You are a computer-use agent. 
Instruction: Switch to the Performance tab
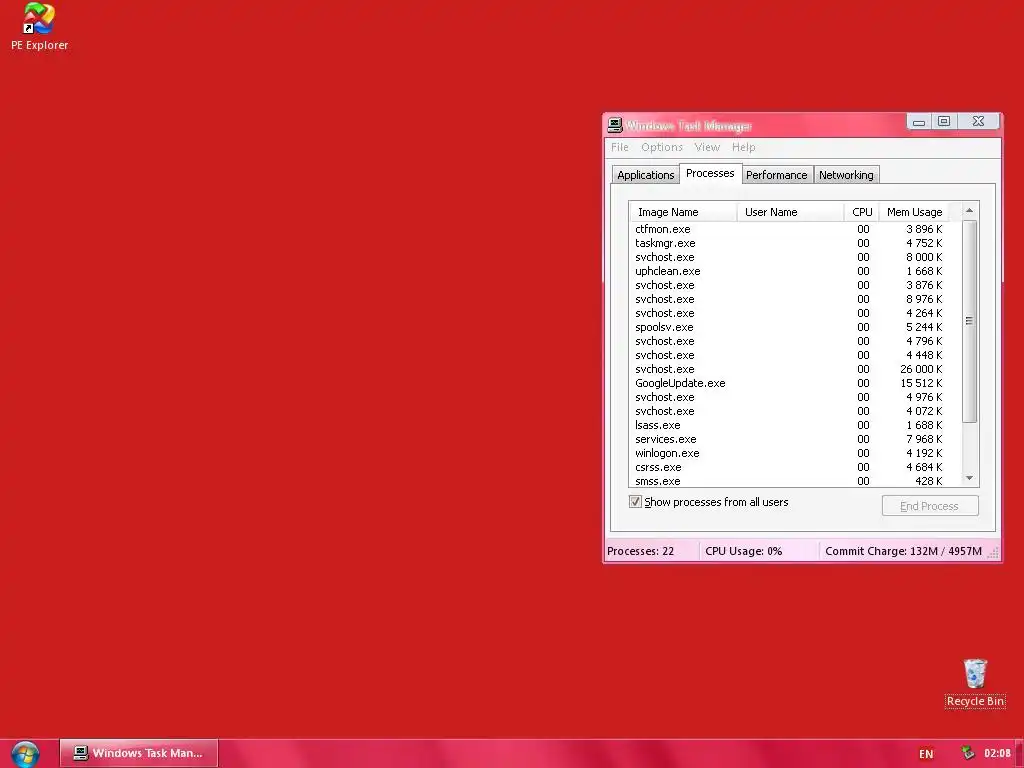pyautogui.click(x=776, y=175)
